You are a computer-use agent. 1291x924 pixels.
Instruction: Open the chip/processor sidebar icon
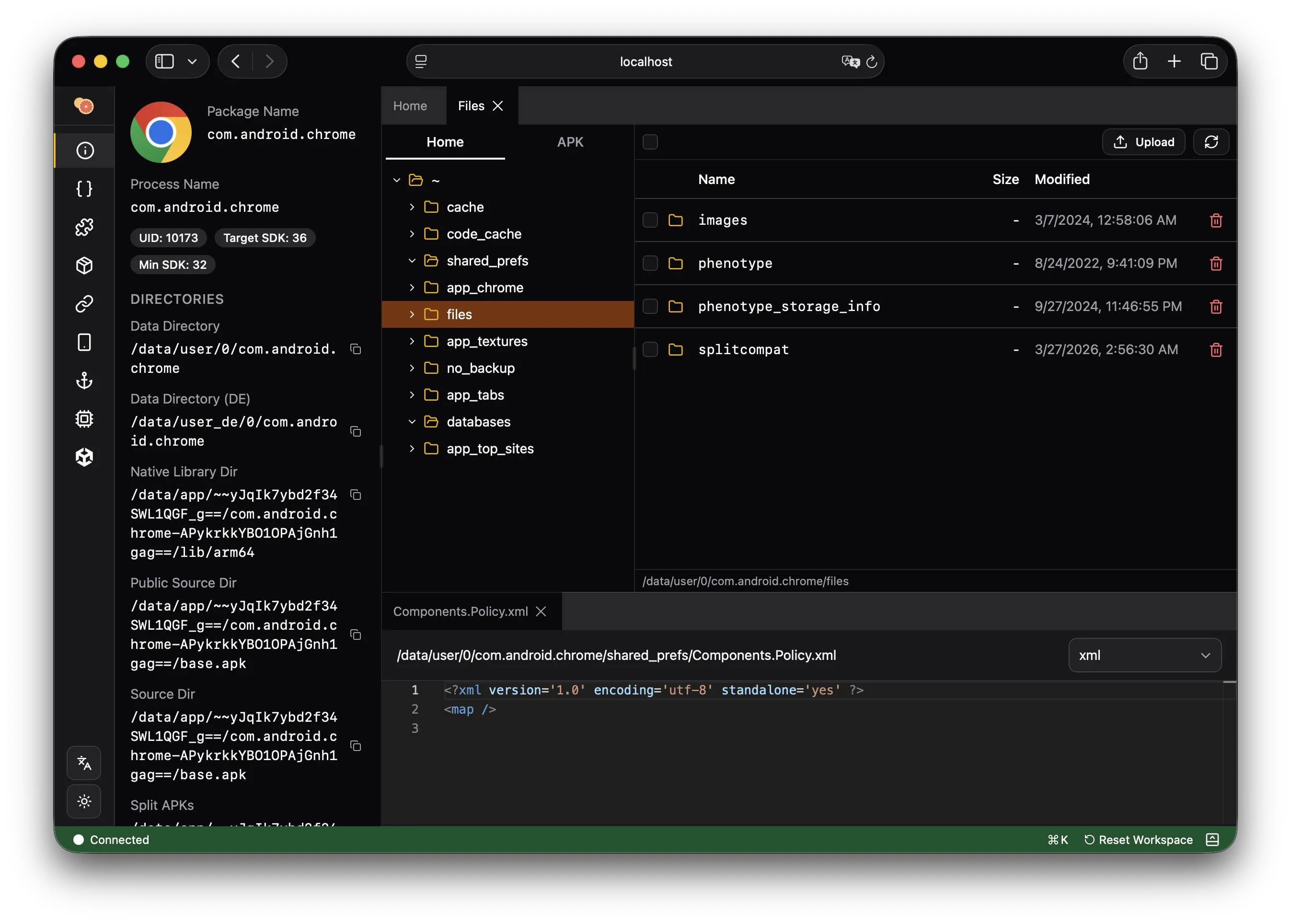coord(84,419)
